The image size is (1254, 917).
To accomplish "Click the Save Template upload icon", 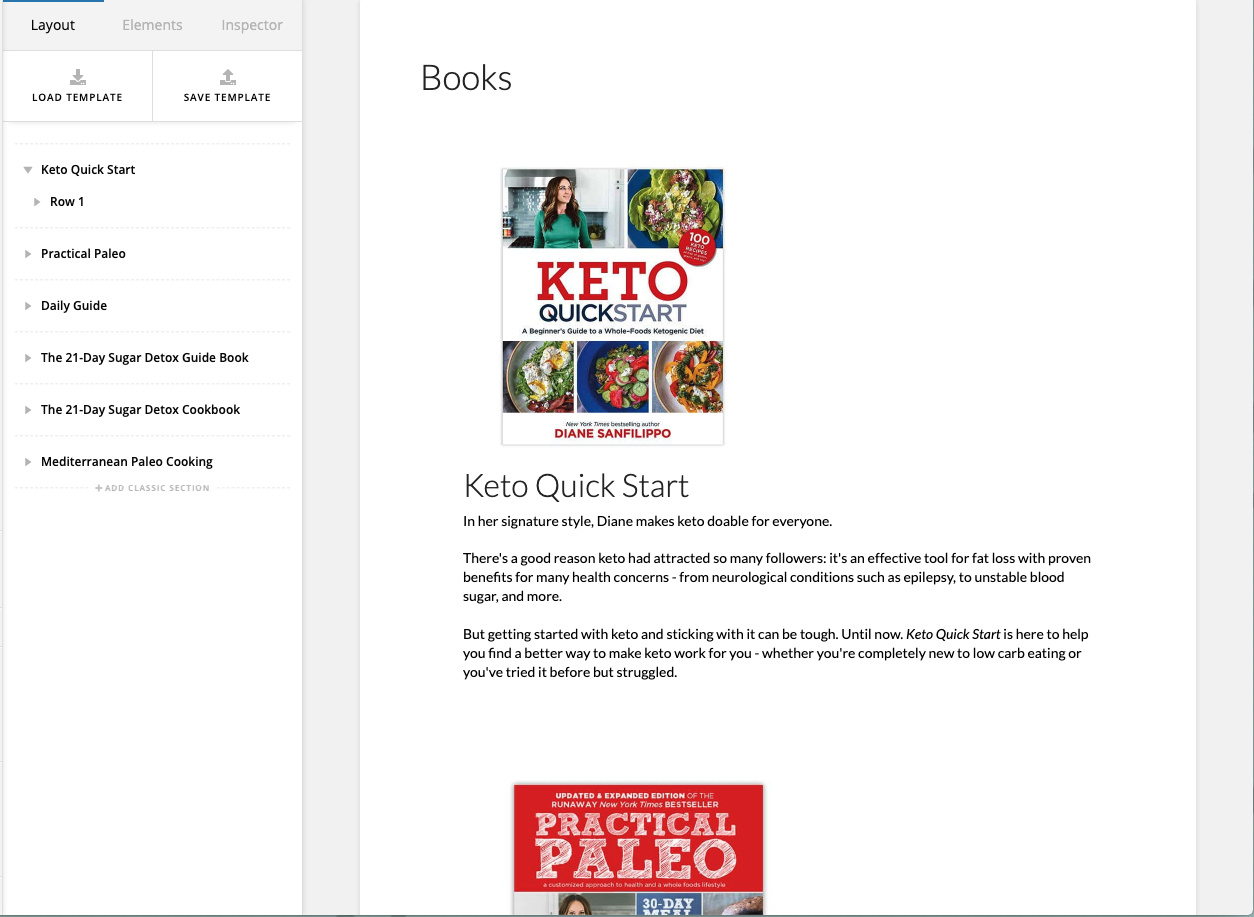I will click(227, 77).
